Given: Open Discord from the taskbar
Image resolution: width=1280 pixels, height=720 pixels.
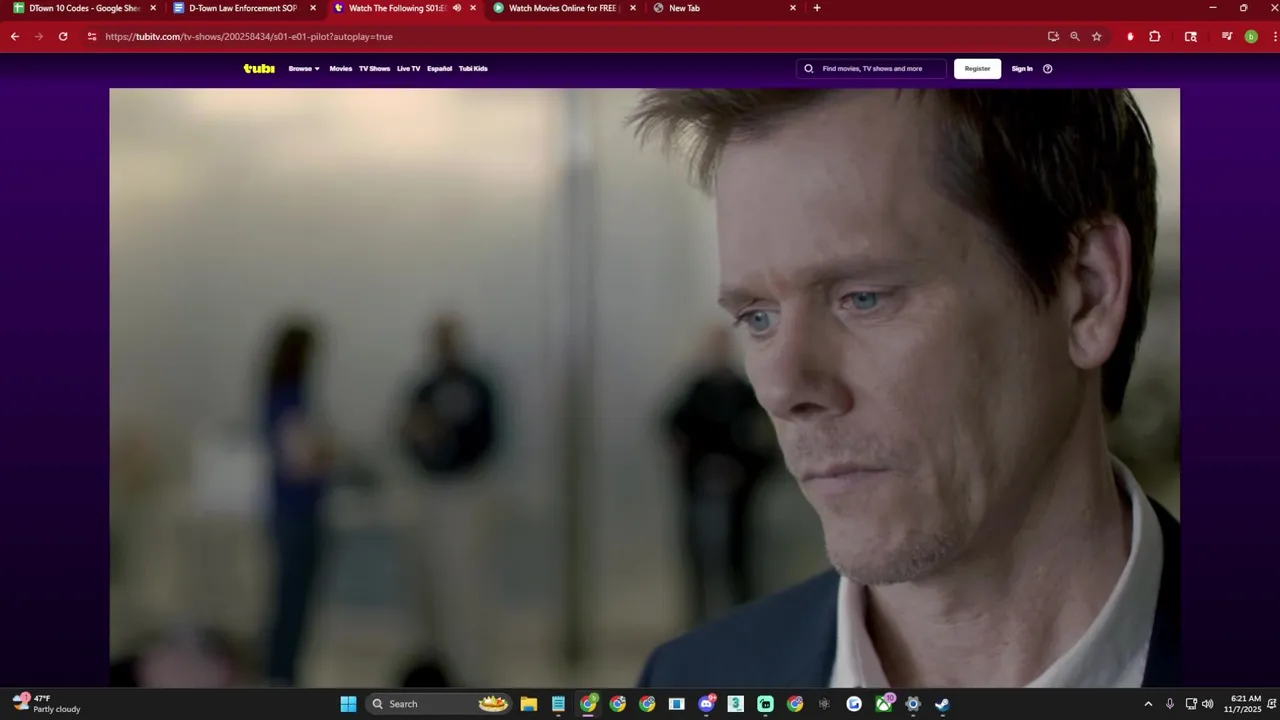Looking at the screenshot, I should coord(707,704).
